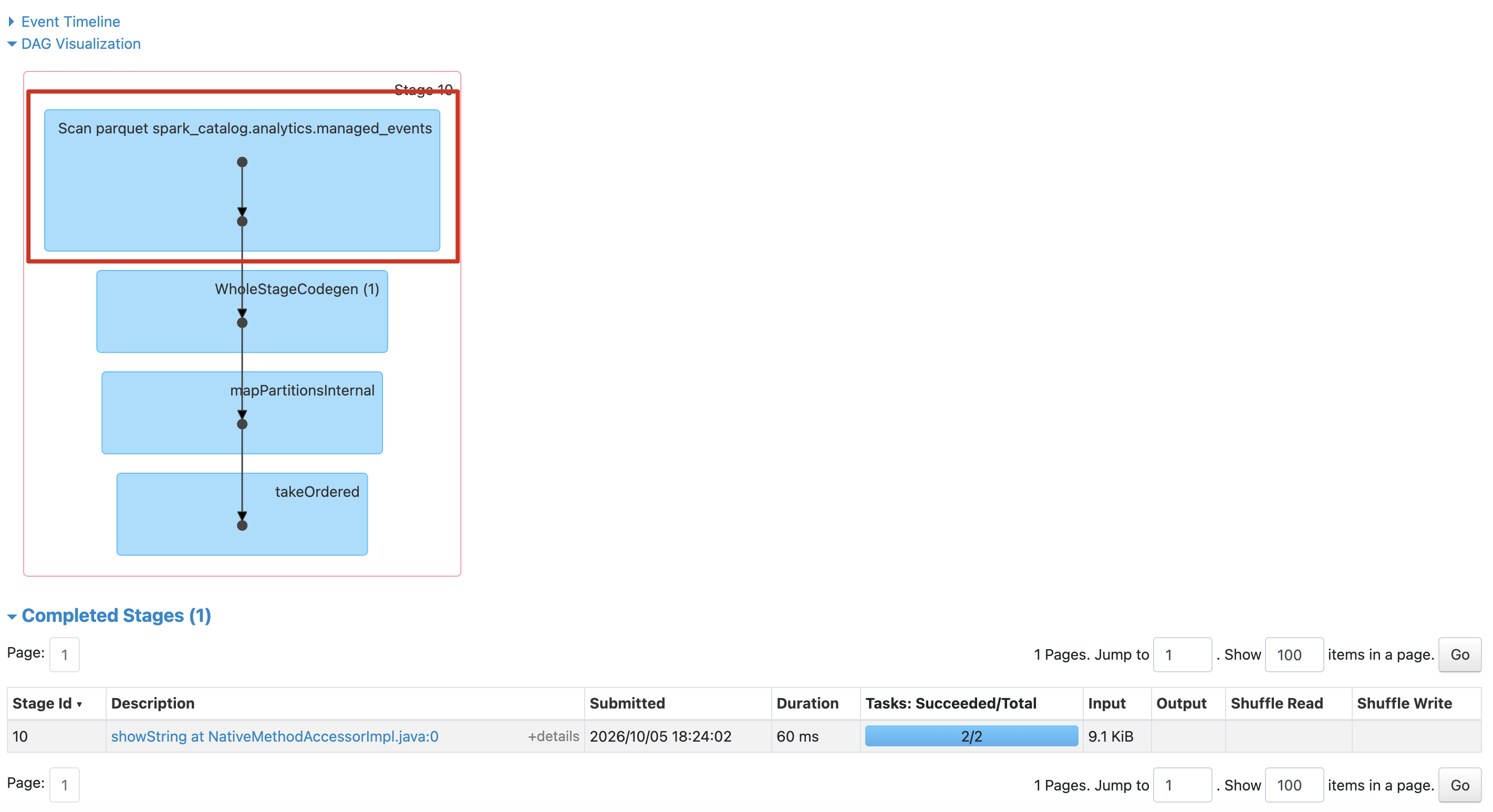Click the top Jump to page field
1493x812 pixels.
coord(1182,654)
